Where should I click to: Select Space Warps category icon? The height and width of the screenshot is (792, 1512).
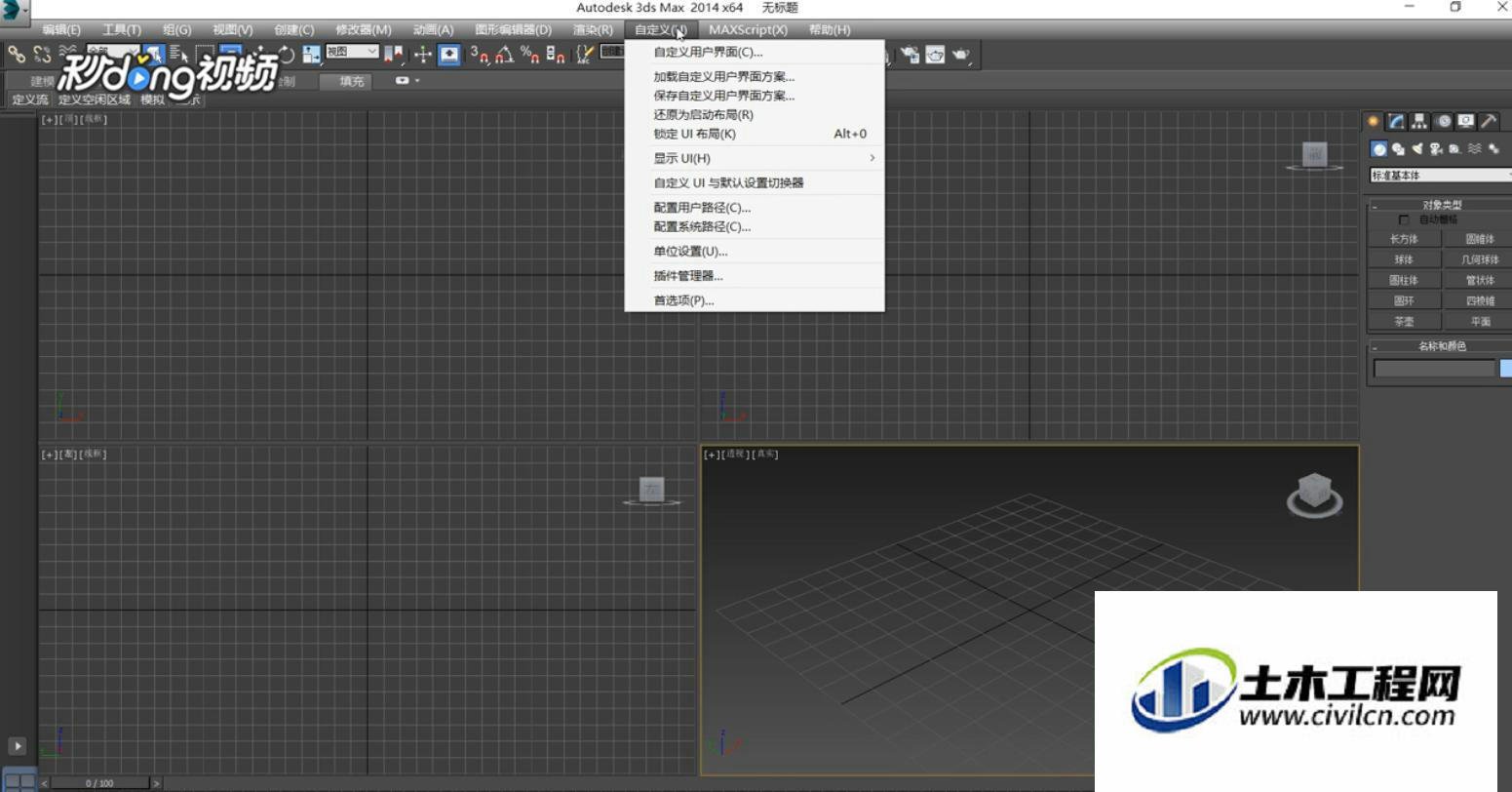1475,148
